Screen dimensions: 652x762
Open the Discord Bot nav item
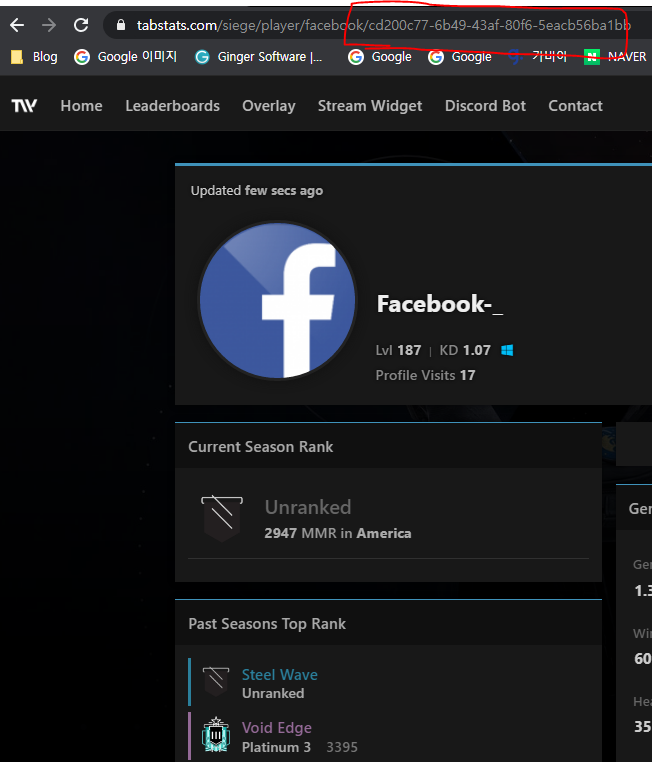(x=485, y=106)
